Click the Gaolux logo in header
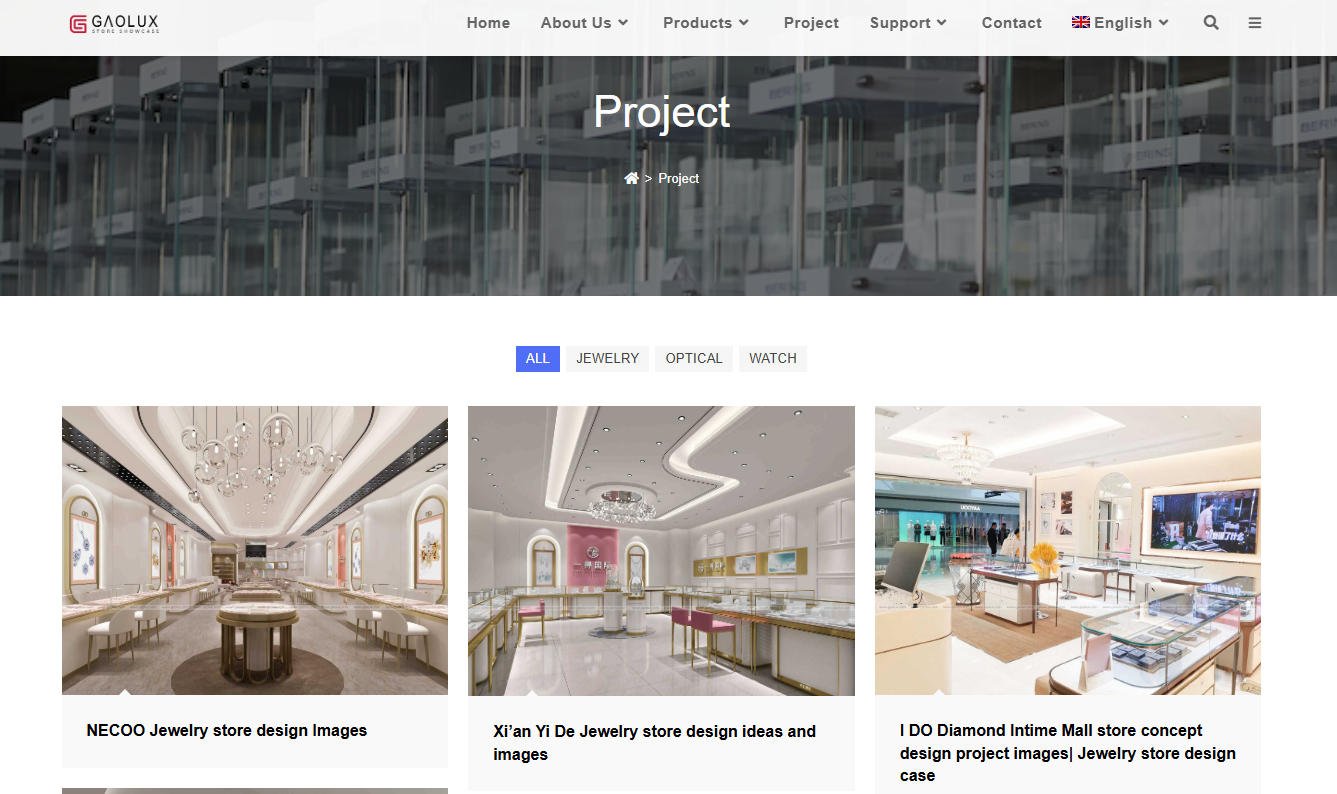This screenshot has height=794, width=1337. pyautogui.click(x=114, y=23)
